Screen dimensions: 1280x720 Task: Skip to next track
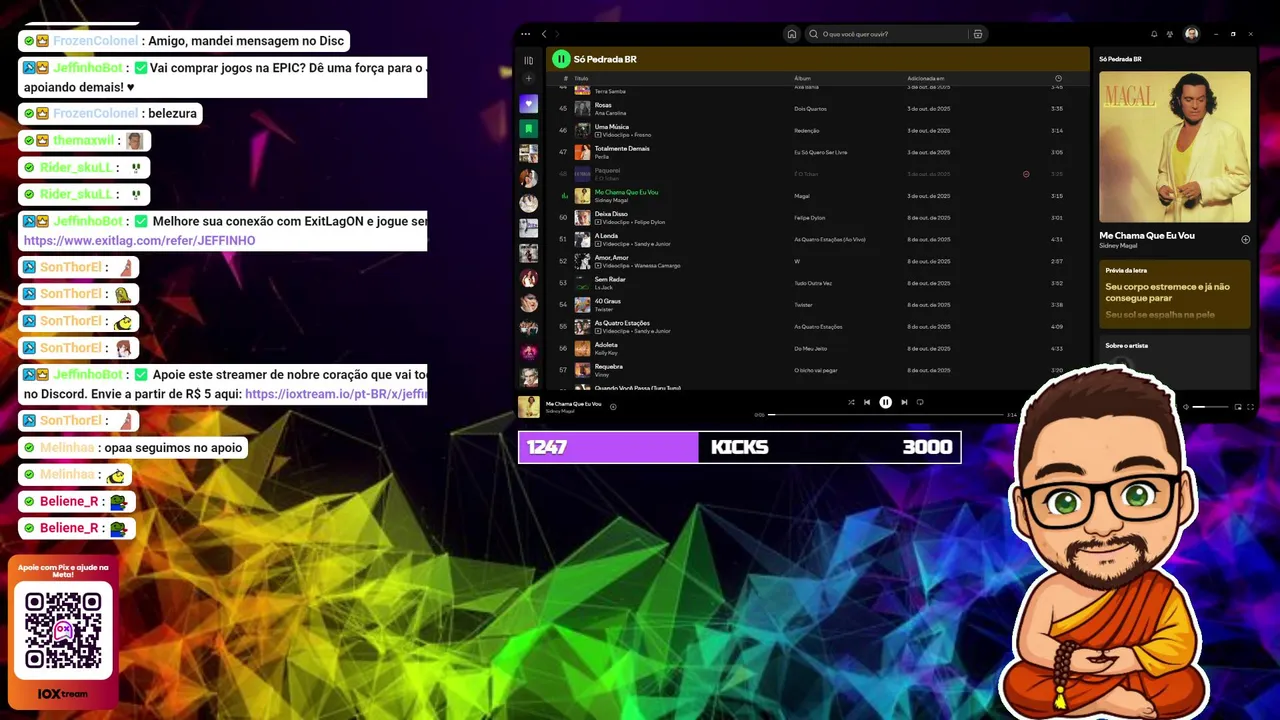(x=904, y=402)
